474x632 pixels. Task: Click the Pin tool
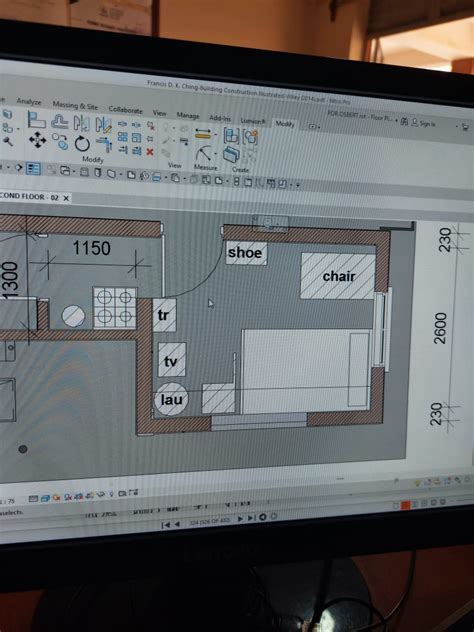click(150, 139)
